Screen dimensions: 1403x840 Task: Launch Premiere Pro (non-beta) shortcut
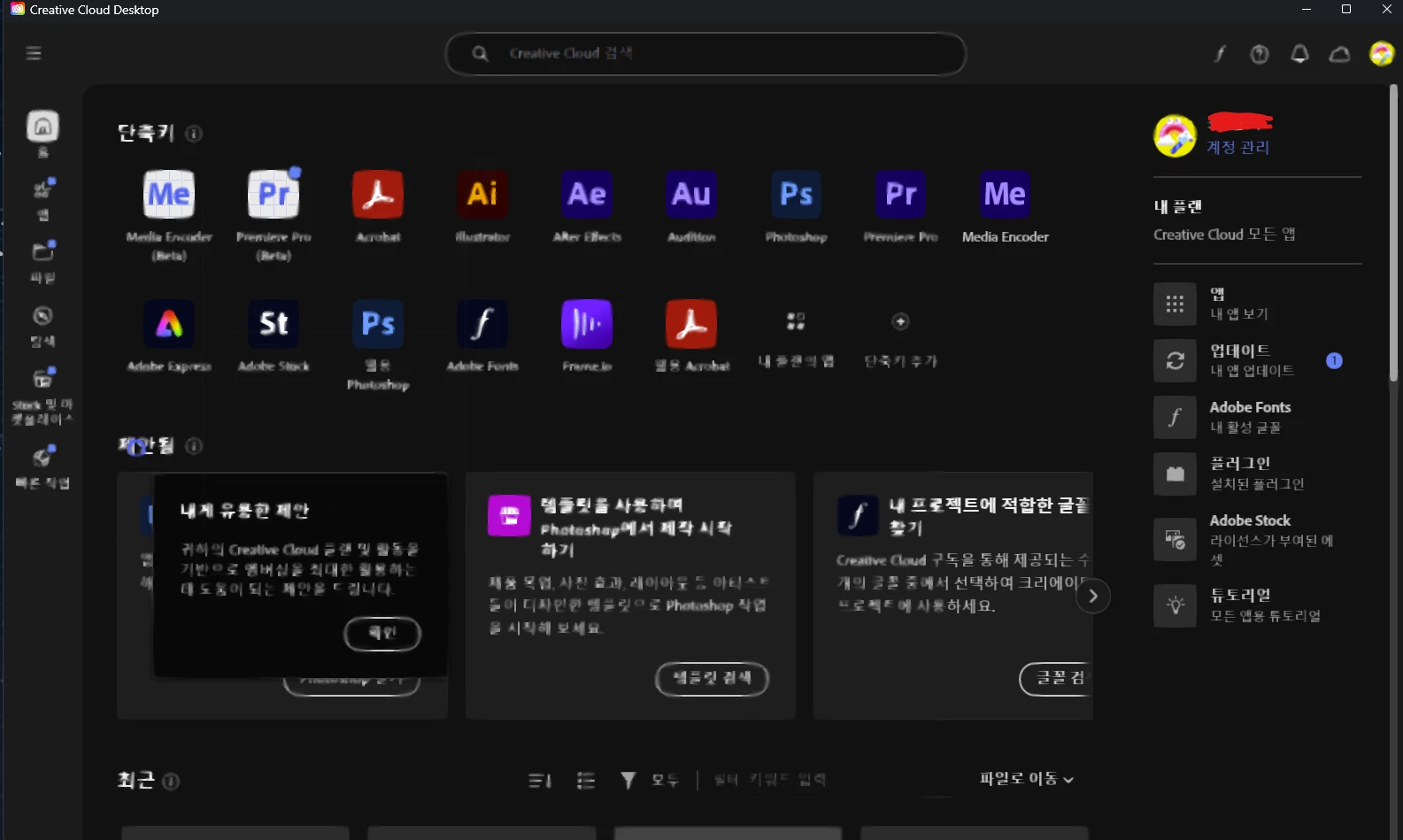(900, 195)
